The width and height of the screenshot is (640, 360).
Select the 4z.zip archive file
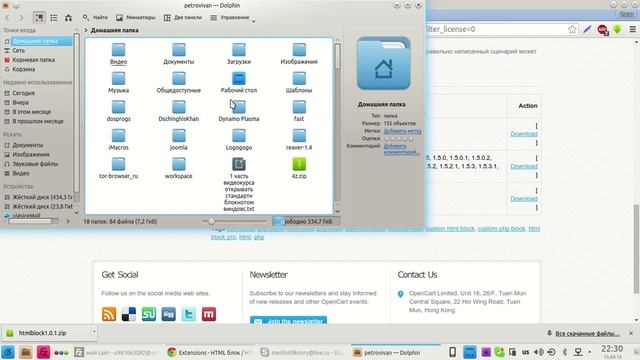(299, 168)
